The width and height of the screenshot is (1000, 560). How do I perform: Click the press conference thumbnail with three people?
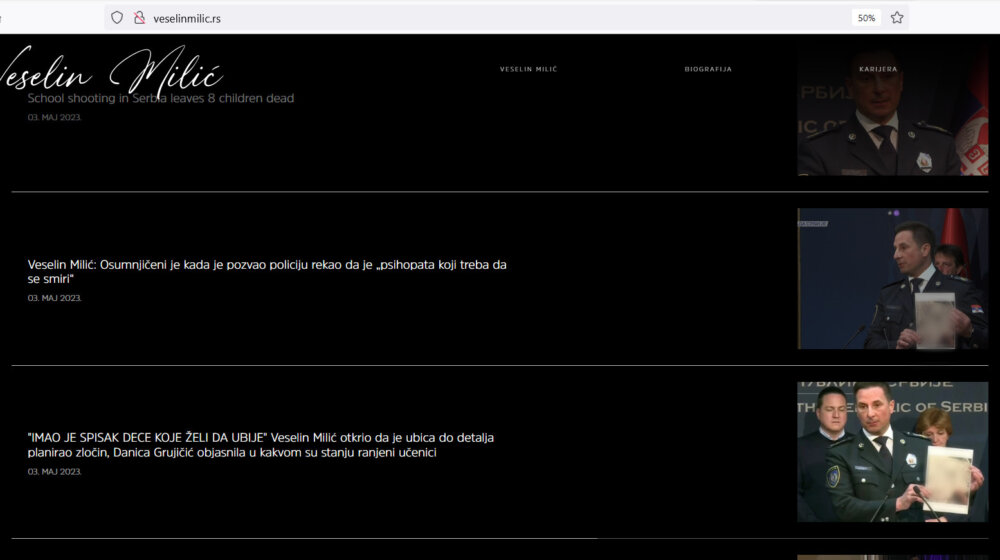892,451
